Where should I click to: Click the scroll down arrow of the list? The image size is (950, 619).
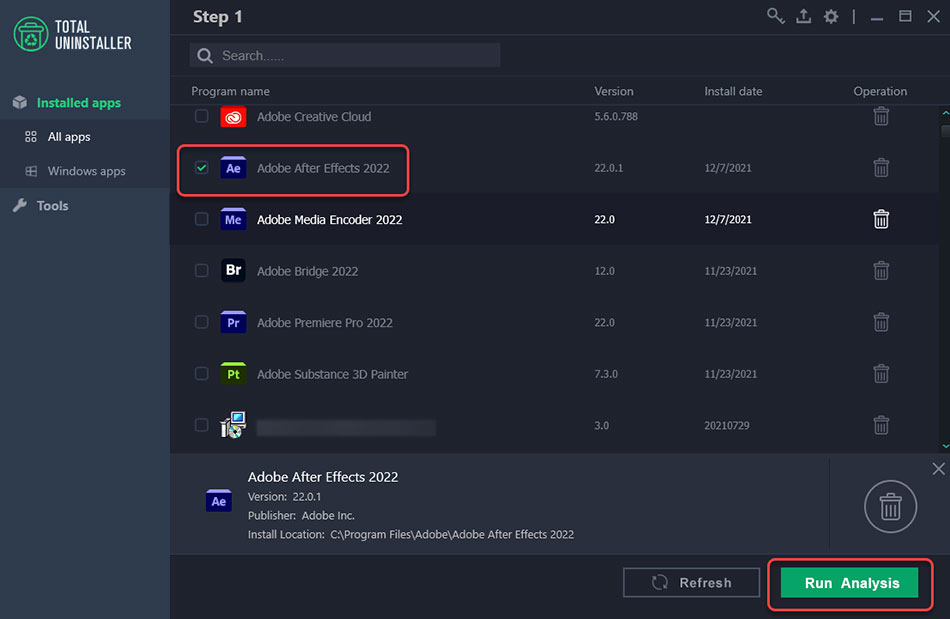[945, 446]
